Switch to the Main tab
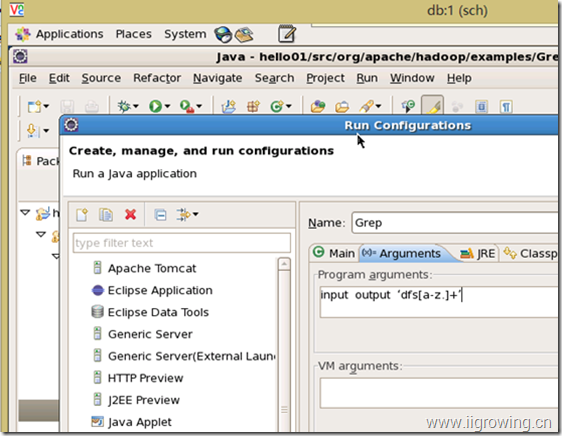562x436 pixels. pyautogui.click(x=334, y=253)
